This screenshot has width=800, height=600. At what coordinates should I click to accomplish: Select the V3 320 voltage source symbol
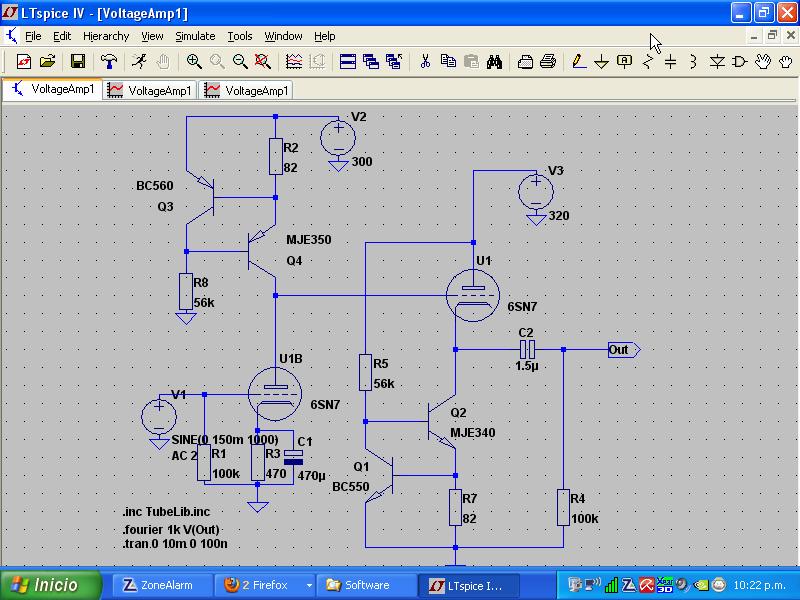(536, 192)
